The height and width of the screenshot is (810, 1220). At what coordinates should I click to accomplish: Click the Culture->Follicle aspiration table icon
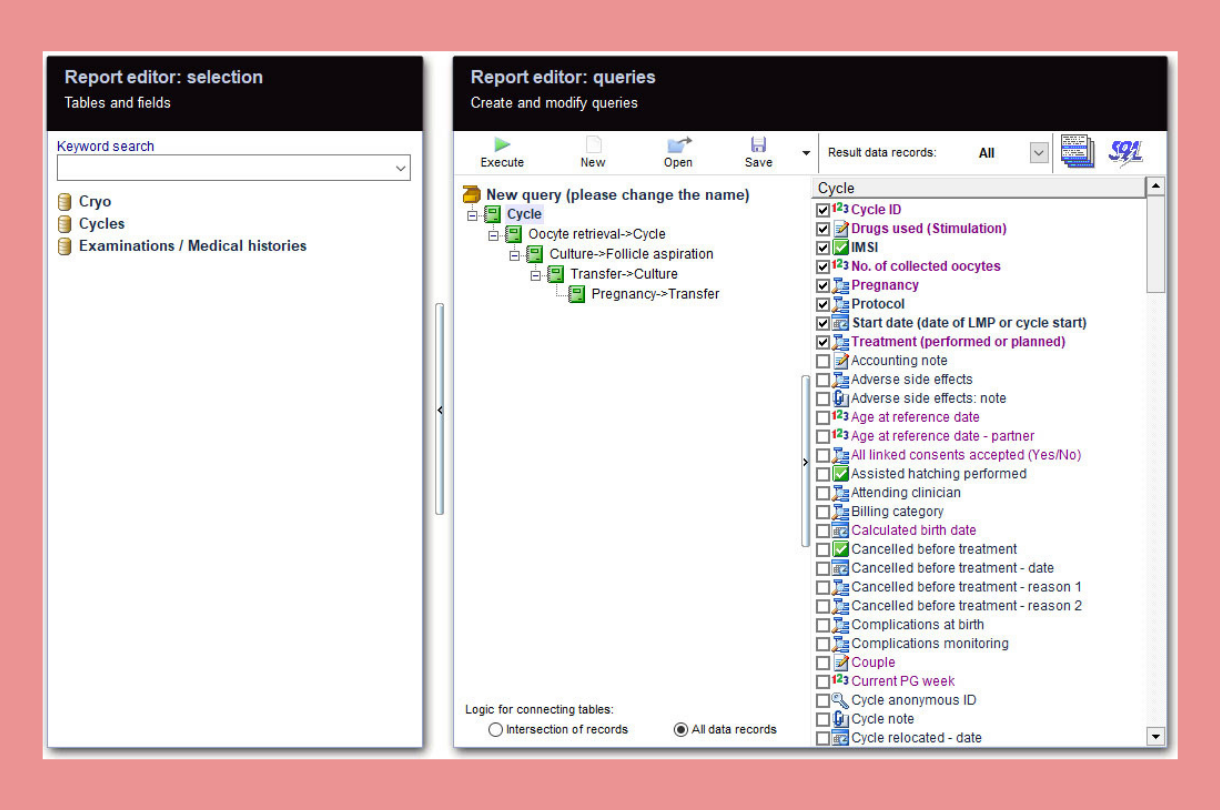pos(535,254)
